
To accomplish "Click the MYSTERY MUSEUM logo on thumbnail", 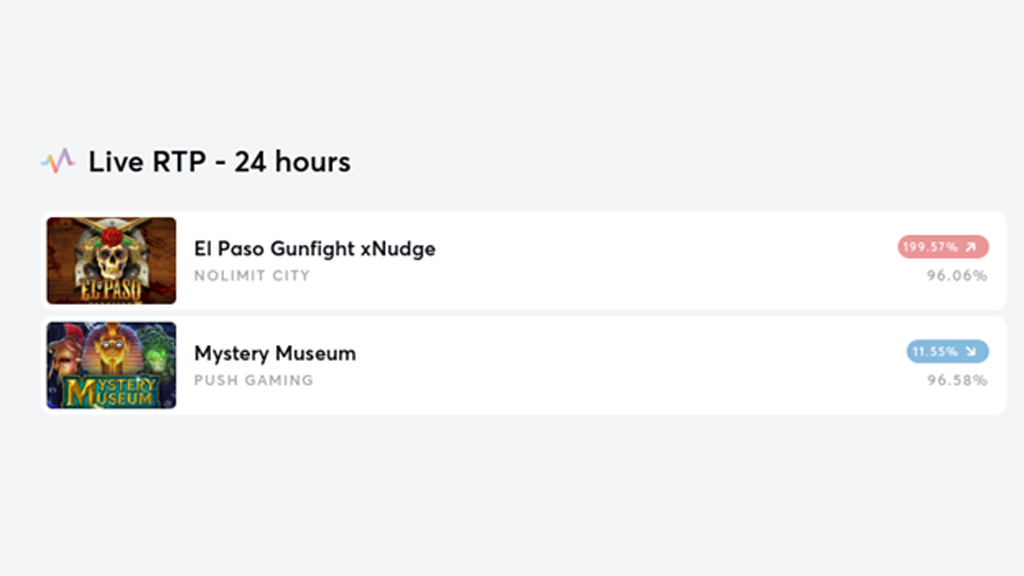I will [x=111, y=391].
